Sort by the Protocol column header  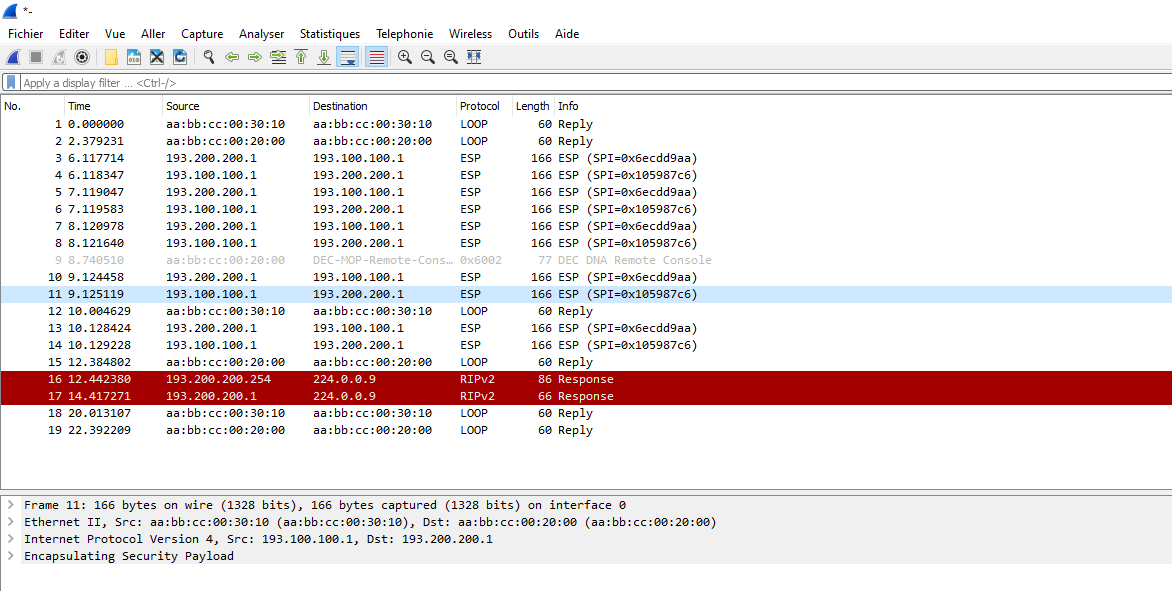point(484,106)
